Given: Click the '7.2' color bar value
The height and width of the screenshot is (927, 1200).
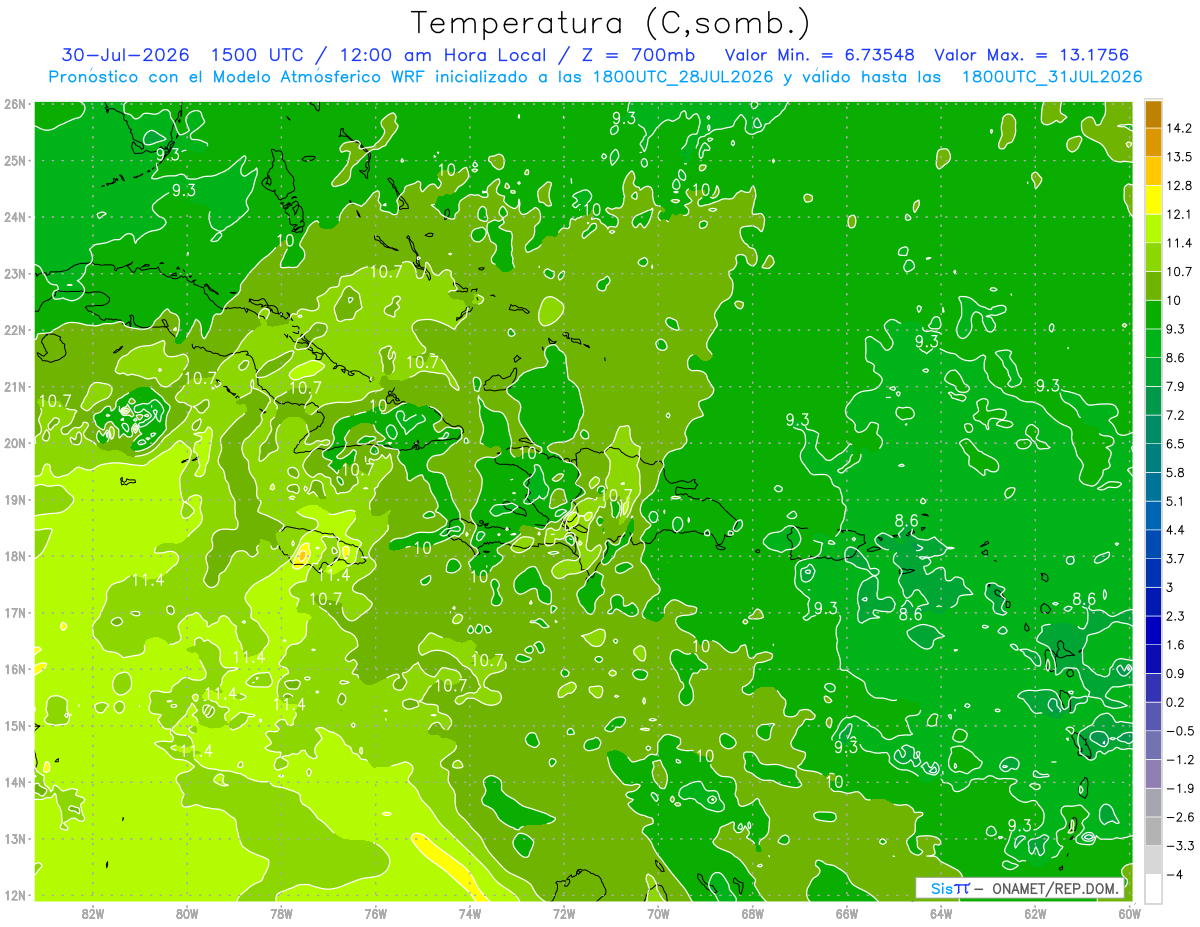Looking at the screenshot, I should [x=1176, y=415].
